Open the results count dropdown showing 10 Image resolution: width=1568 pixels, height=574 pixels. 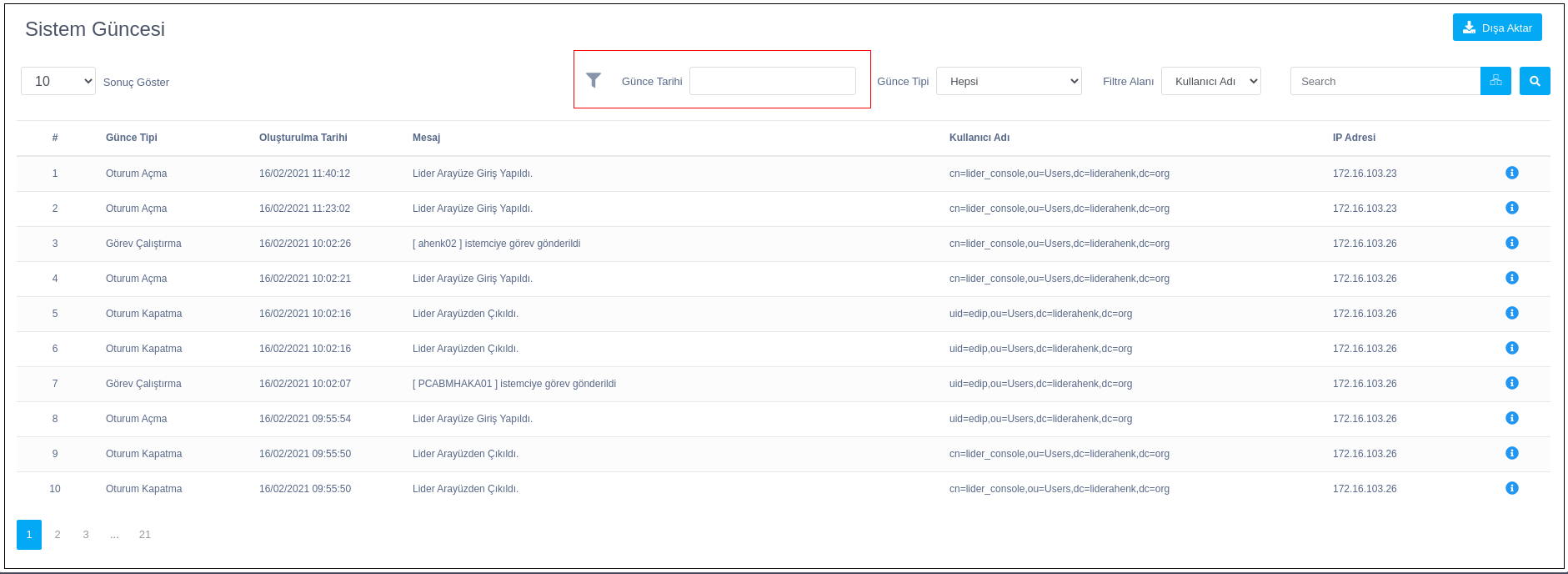[58, 81]
